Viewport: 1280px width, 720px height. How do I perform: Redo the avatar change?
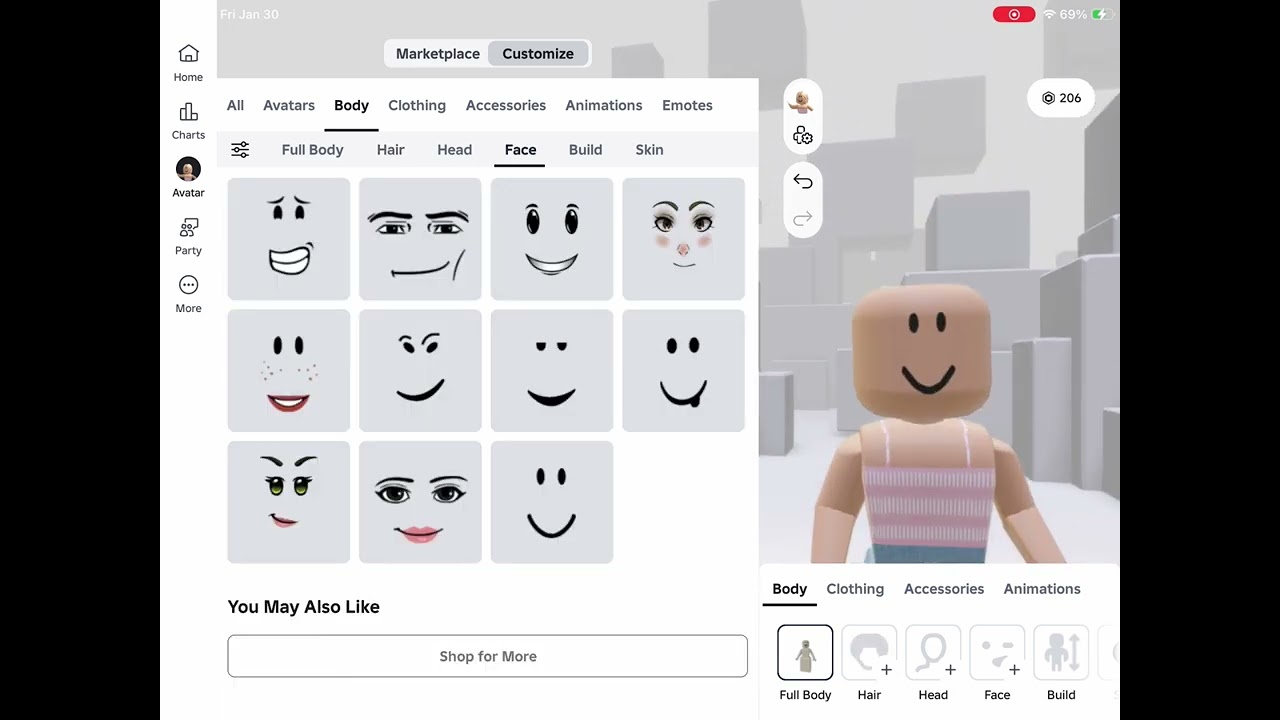[802, 219]
